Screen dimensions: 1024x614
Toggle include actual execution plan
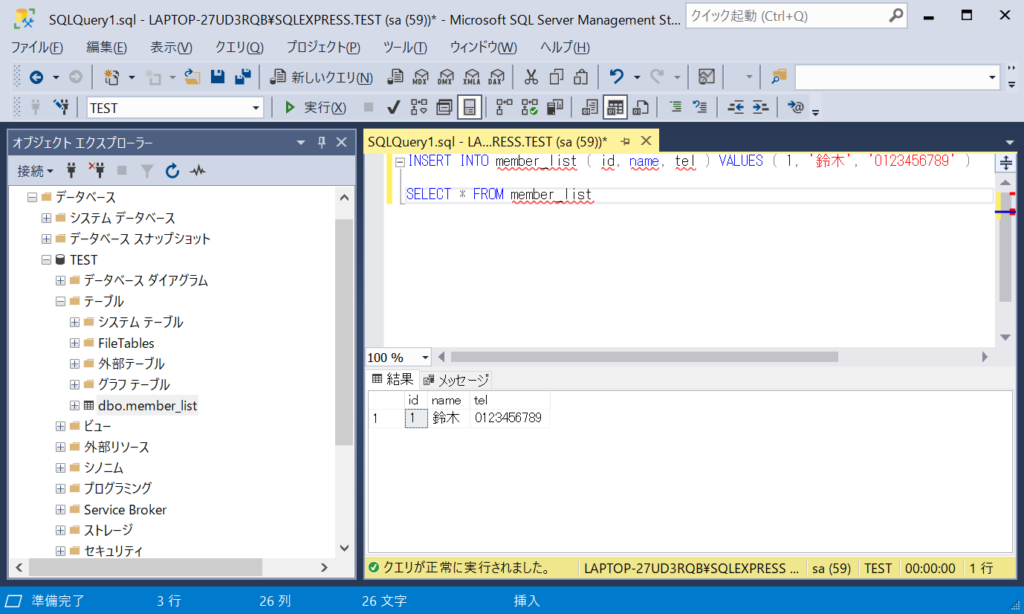(504, 107)
